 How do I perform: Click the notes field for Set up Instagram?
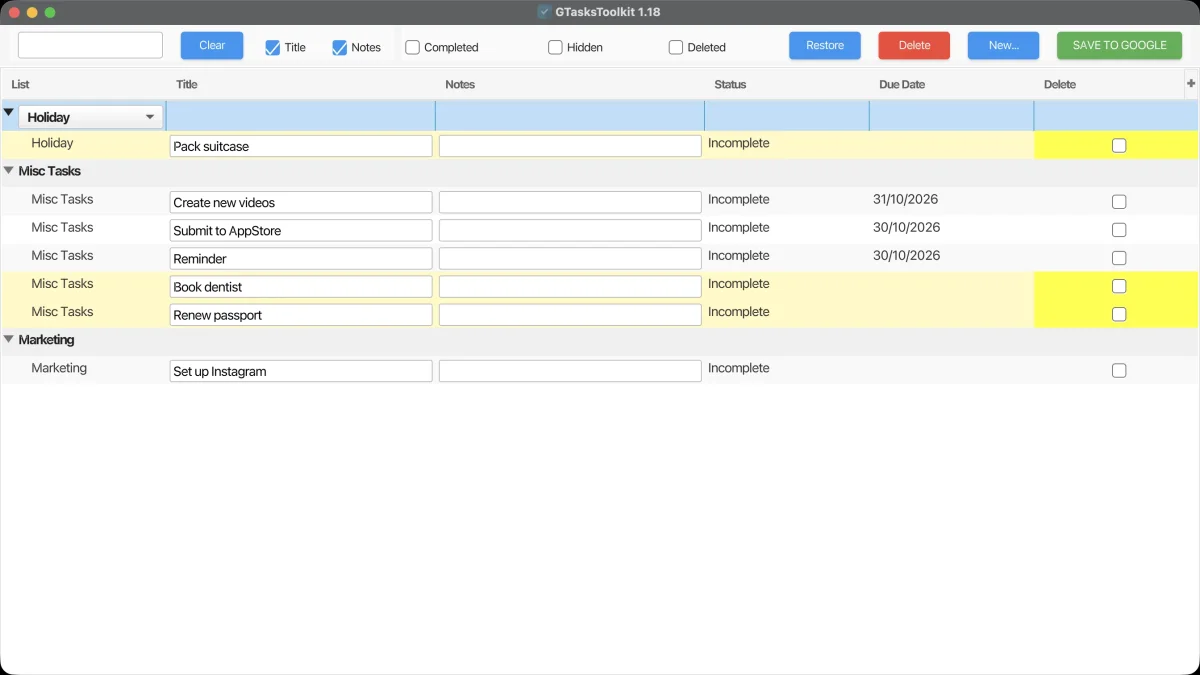pos(570,371)
